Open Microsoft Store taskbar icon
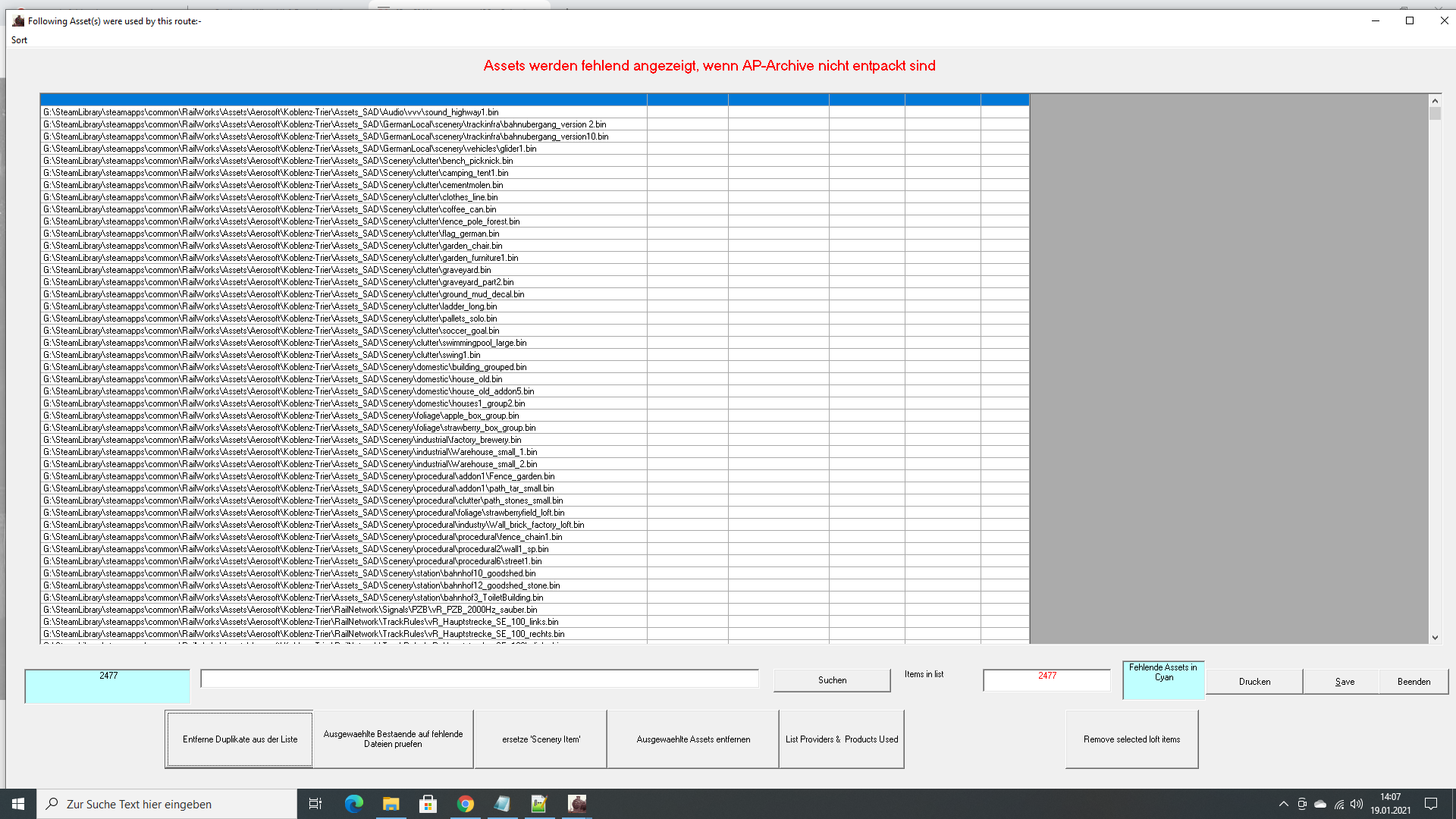 [x=428, y=804]
